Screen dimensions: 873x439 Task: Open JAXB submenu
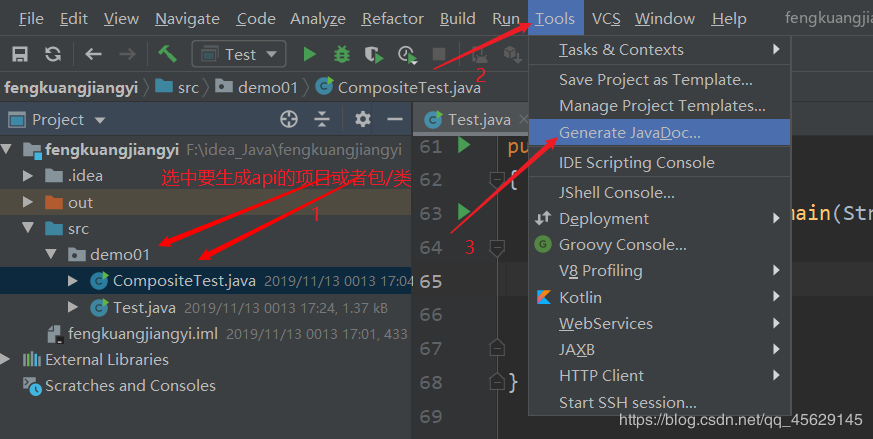click(x=659, y=350)
